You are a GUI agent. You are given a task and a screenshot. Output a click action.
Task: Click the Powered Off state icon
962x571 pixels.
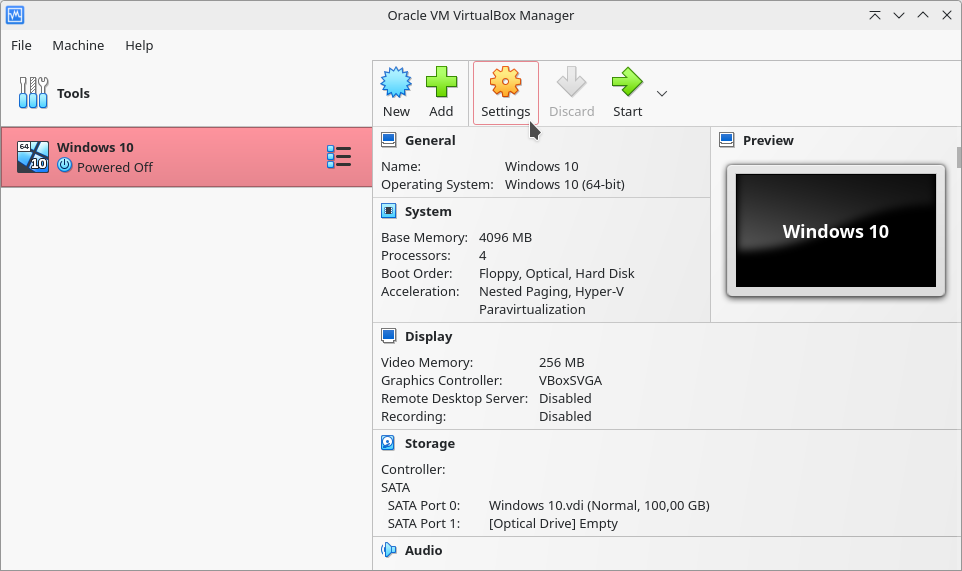pyautogui.click(x=64, y=165)
